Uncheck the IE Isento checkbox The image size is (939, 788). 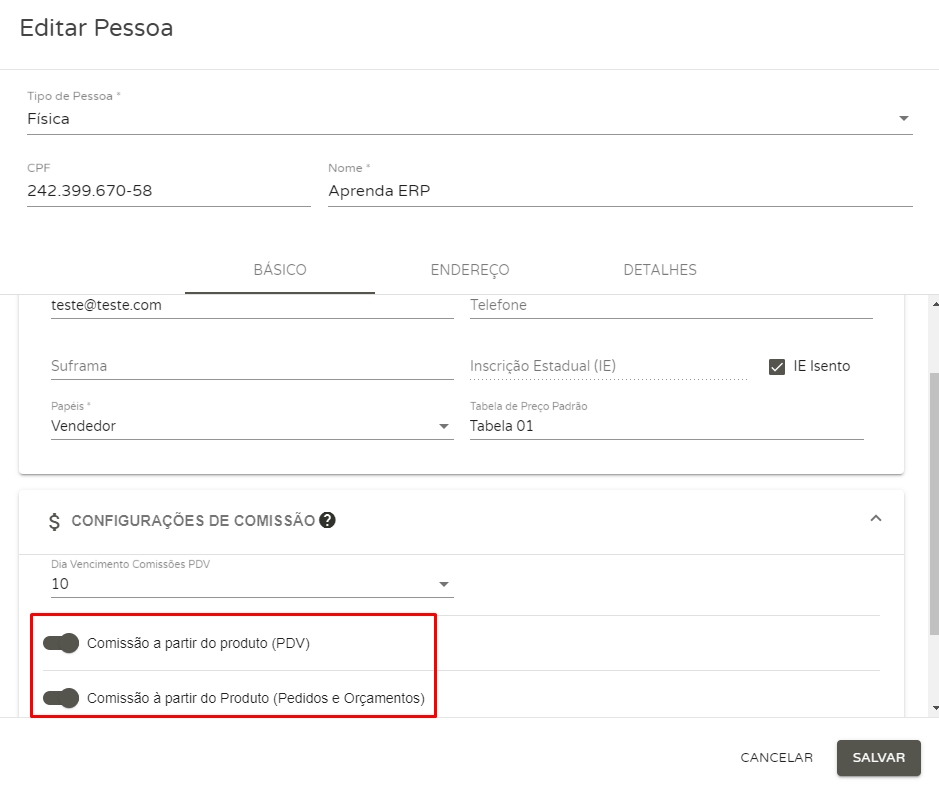(x=777, y=366)
